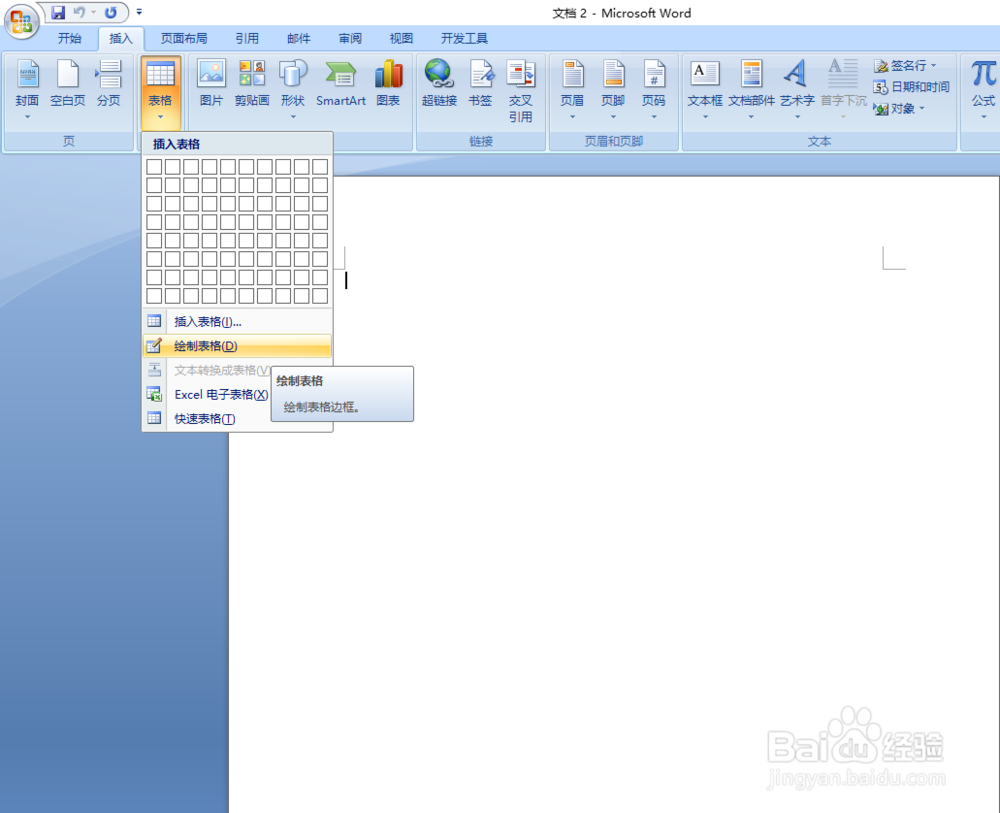The height and width of the screenshot is (813, 1000).
Task: Insert cross-reference via 交叉引用
Action: tap(520, 91)
